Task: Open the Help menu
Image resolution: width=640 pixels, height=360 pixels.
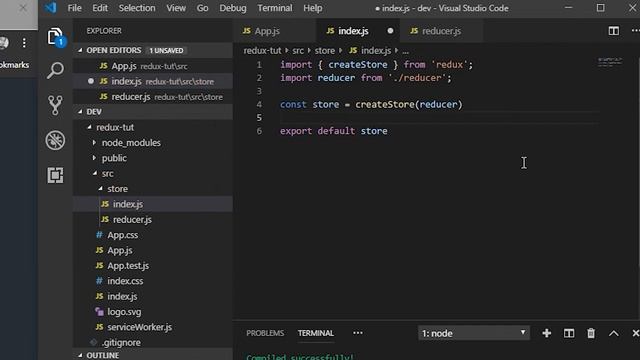Action: click(313, 8)
